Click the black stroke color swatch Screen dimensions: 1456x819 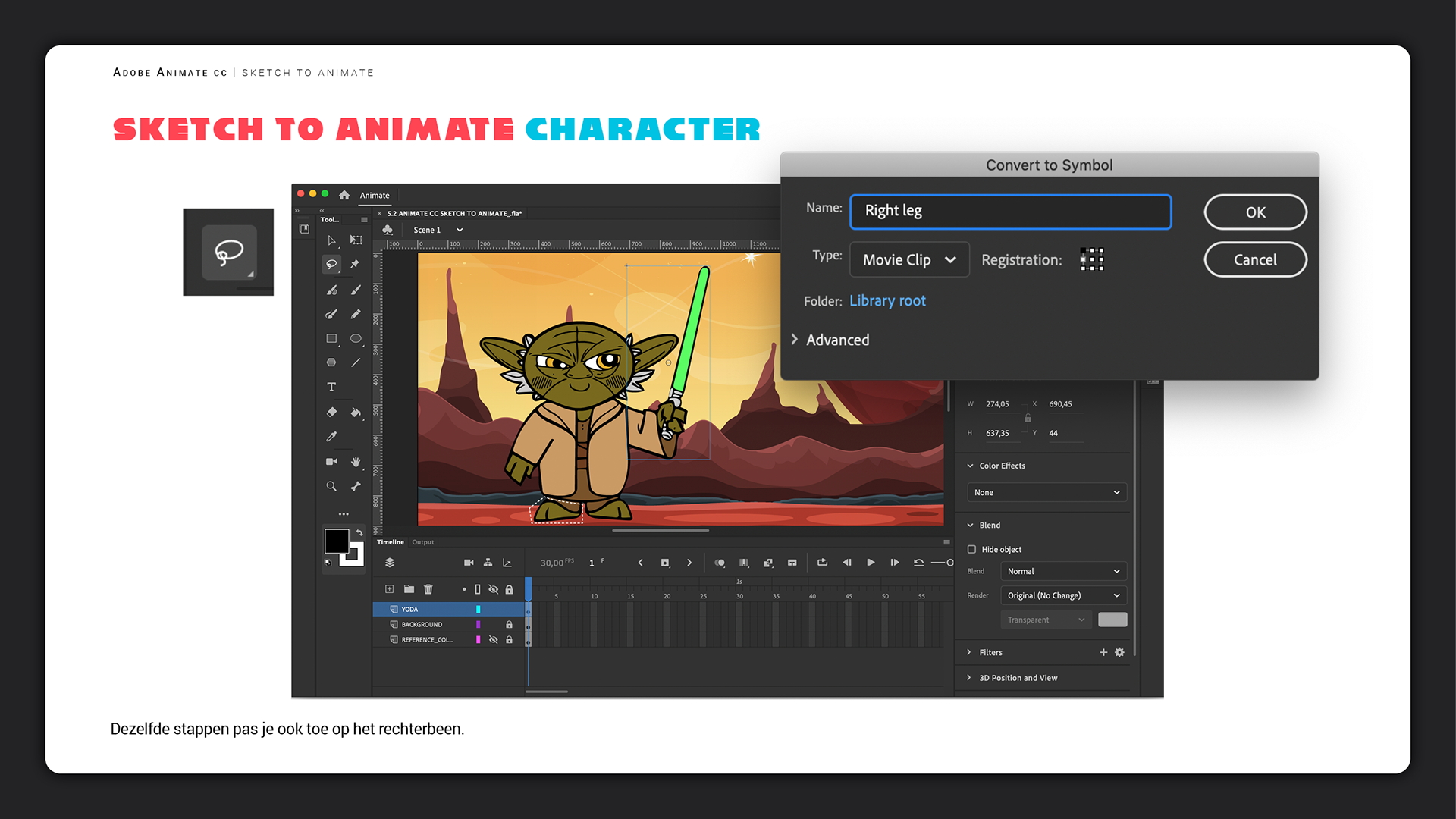(x=337, y=541)
